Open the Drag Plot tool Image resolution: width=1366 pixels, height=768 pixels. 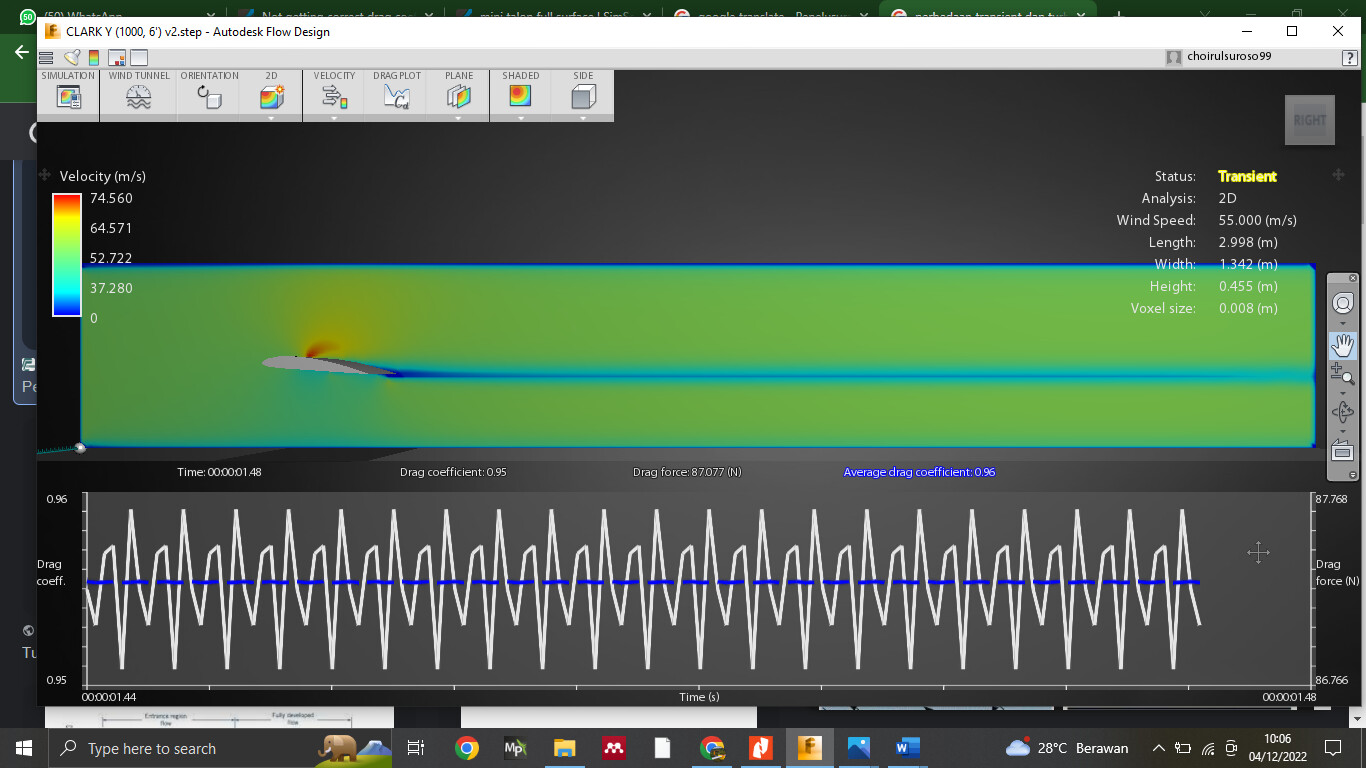(x=395, y=95)
